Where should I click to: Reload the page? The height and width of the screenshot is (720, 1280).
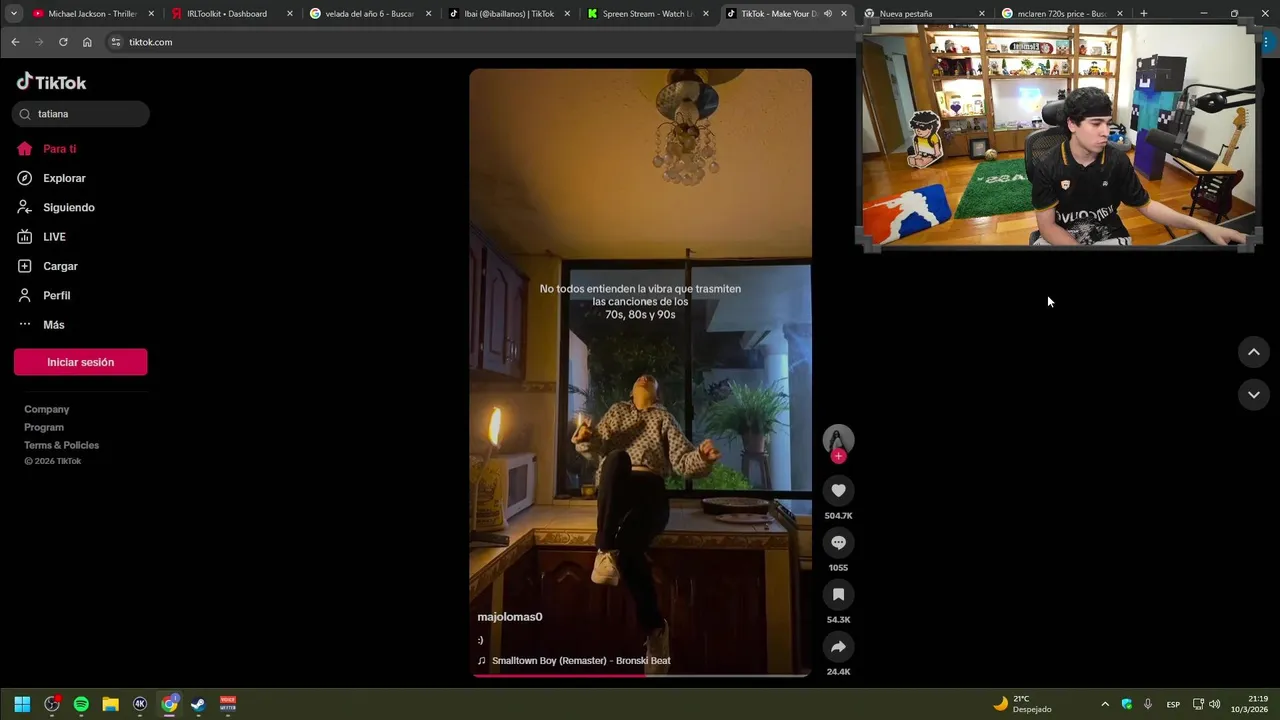[63, 42]
